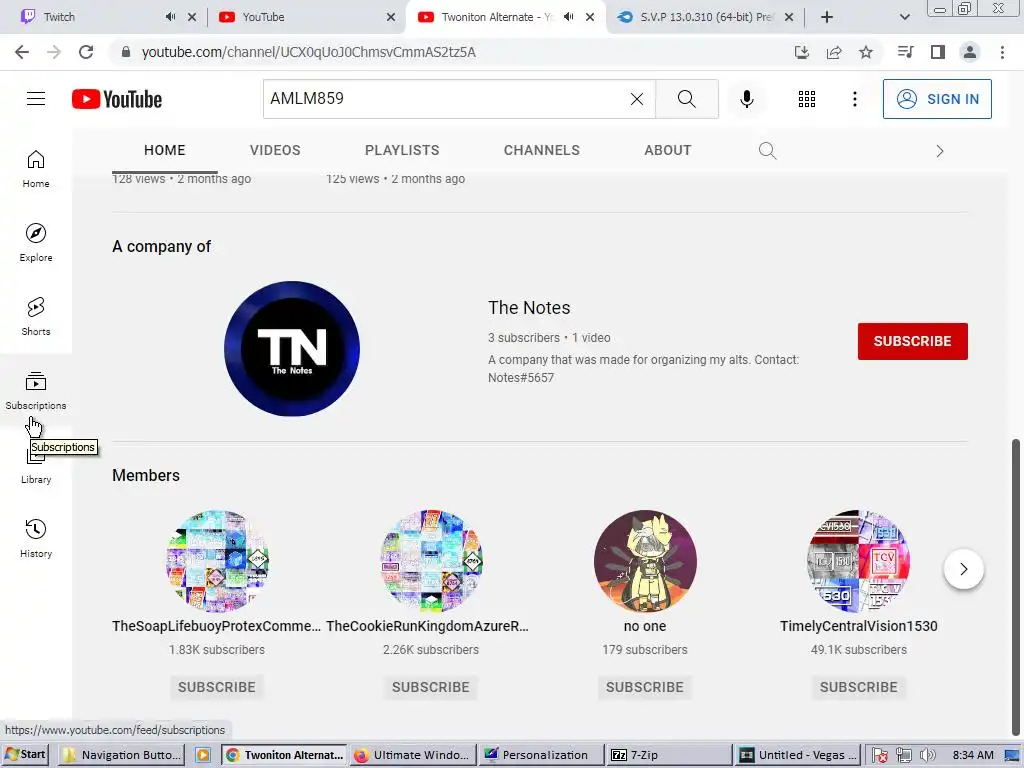Open The Notes channel title
This screenshot has width=1024, height=768.
click(529, 308)
